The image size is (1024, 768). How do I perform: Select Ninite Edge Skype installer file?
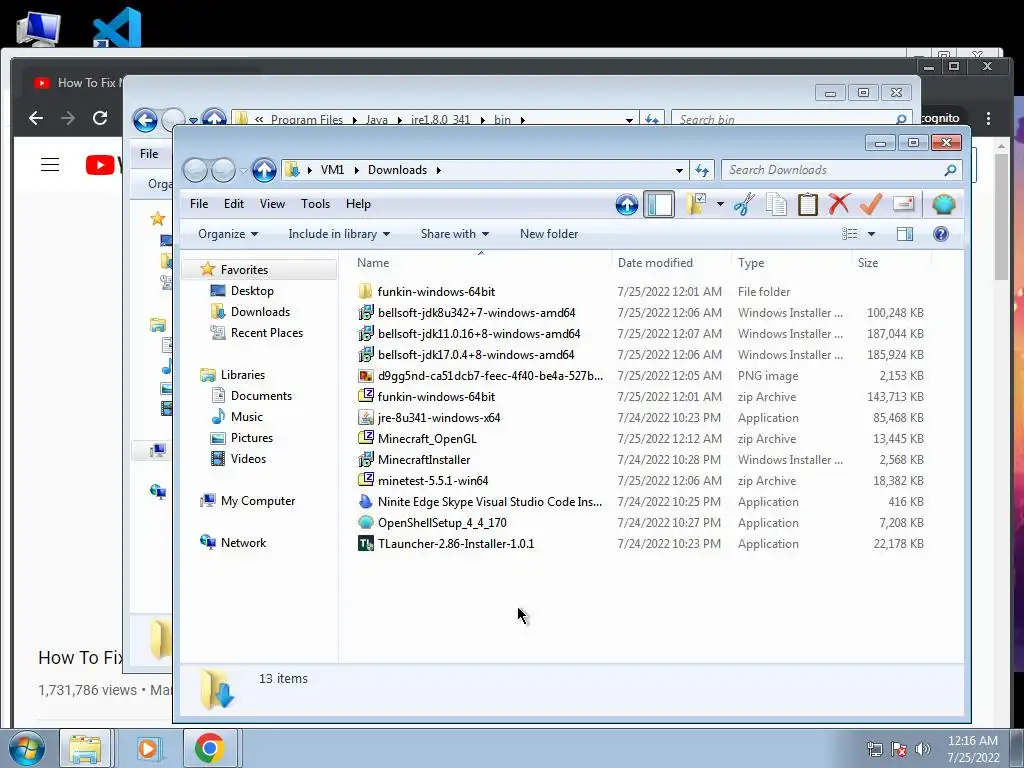(490, 502)
